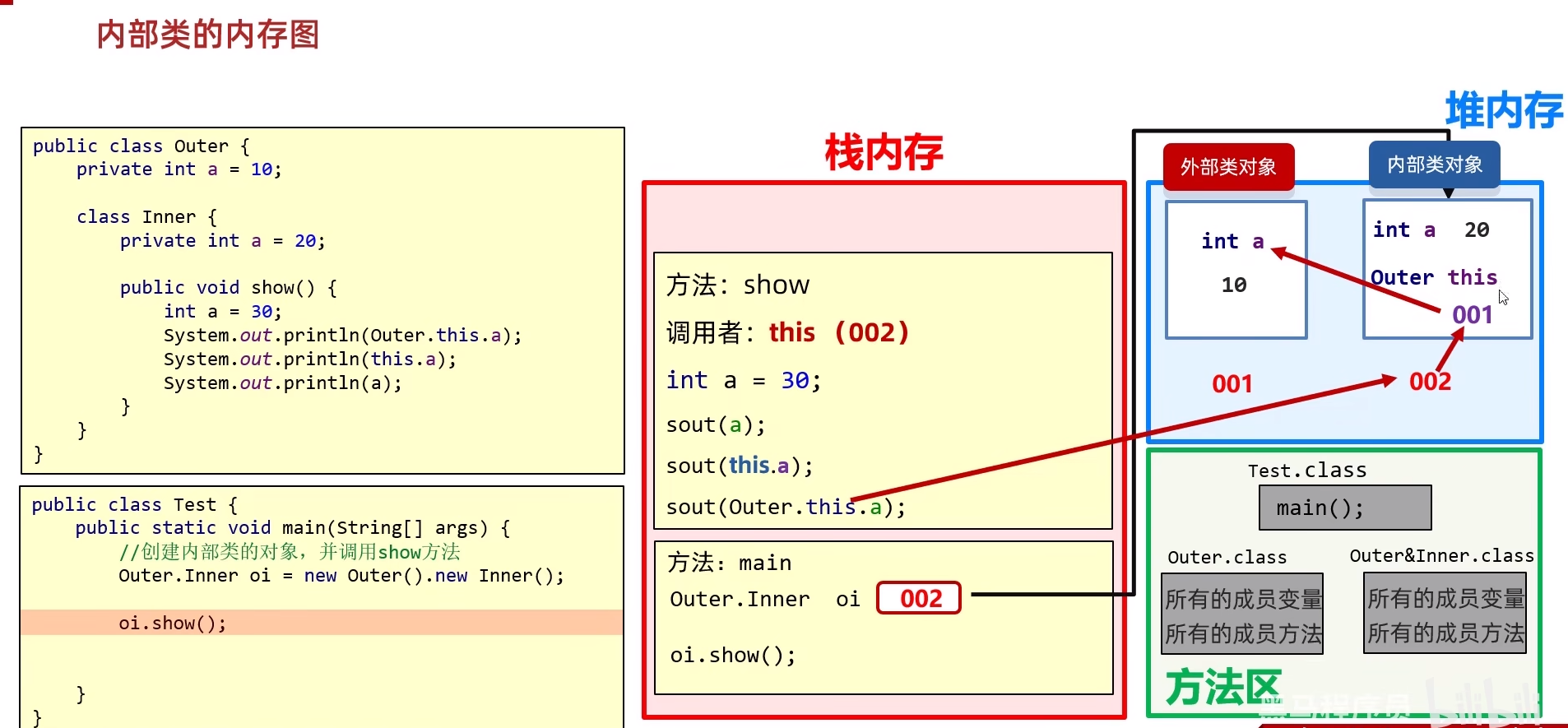Click address 001 below outer object
Viewport: 1568px width, 728px height.
1232,384
